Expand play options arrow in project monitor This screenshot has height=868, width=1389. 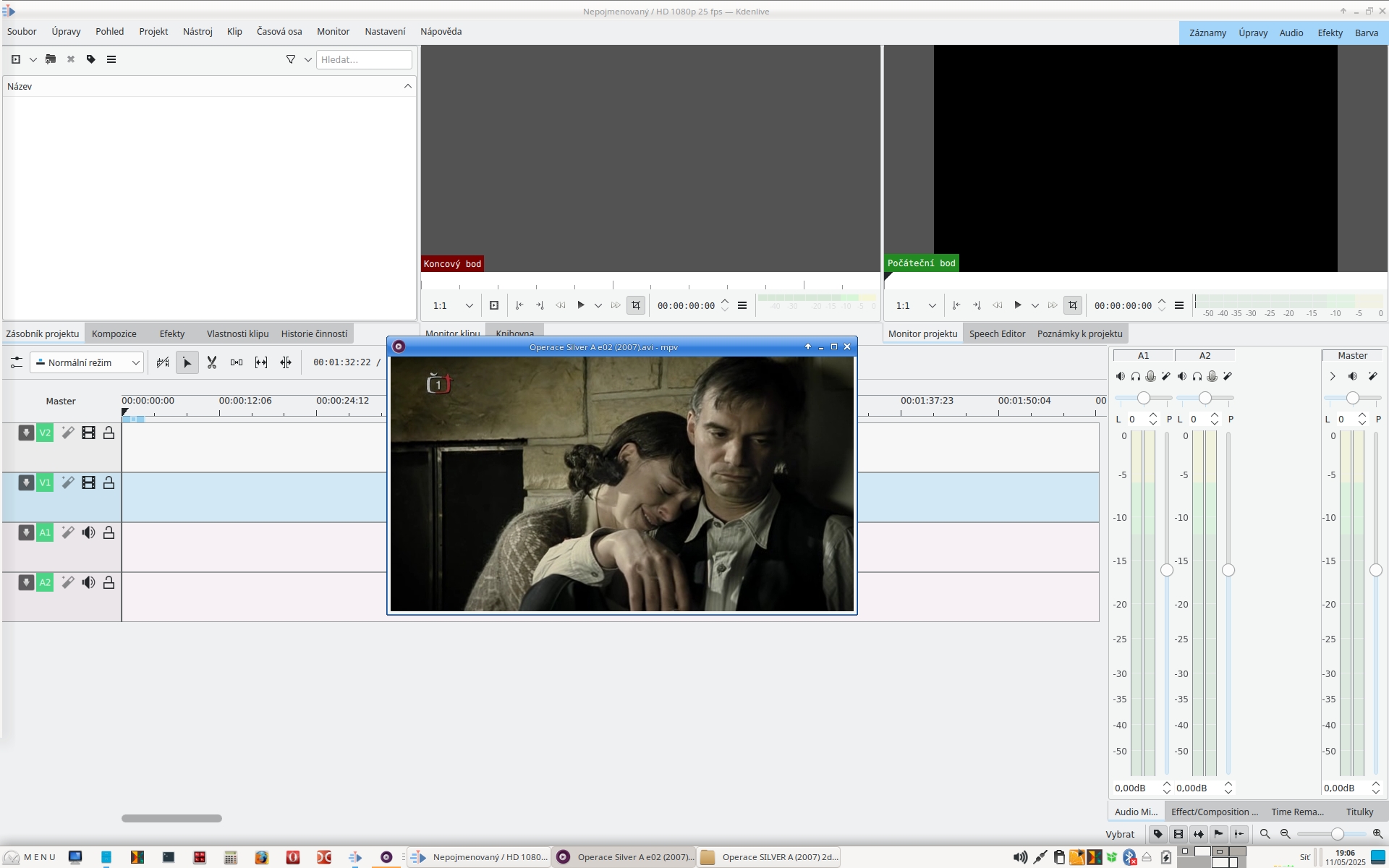1035,306
